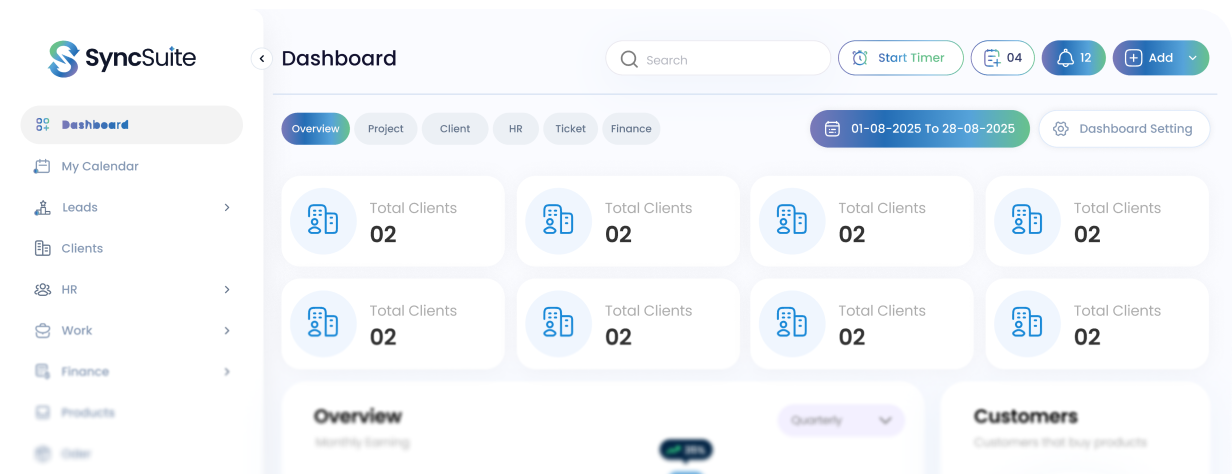Screen dimensions: 1232x474
Task: Switch to the Project tab
Action: (x=385, y=129)
